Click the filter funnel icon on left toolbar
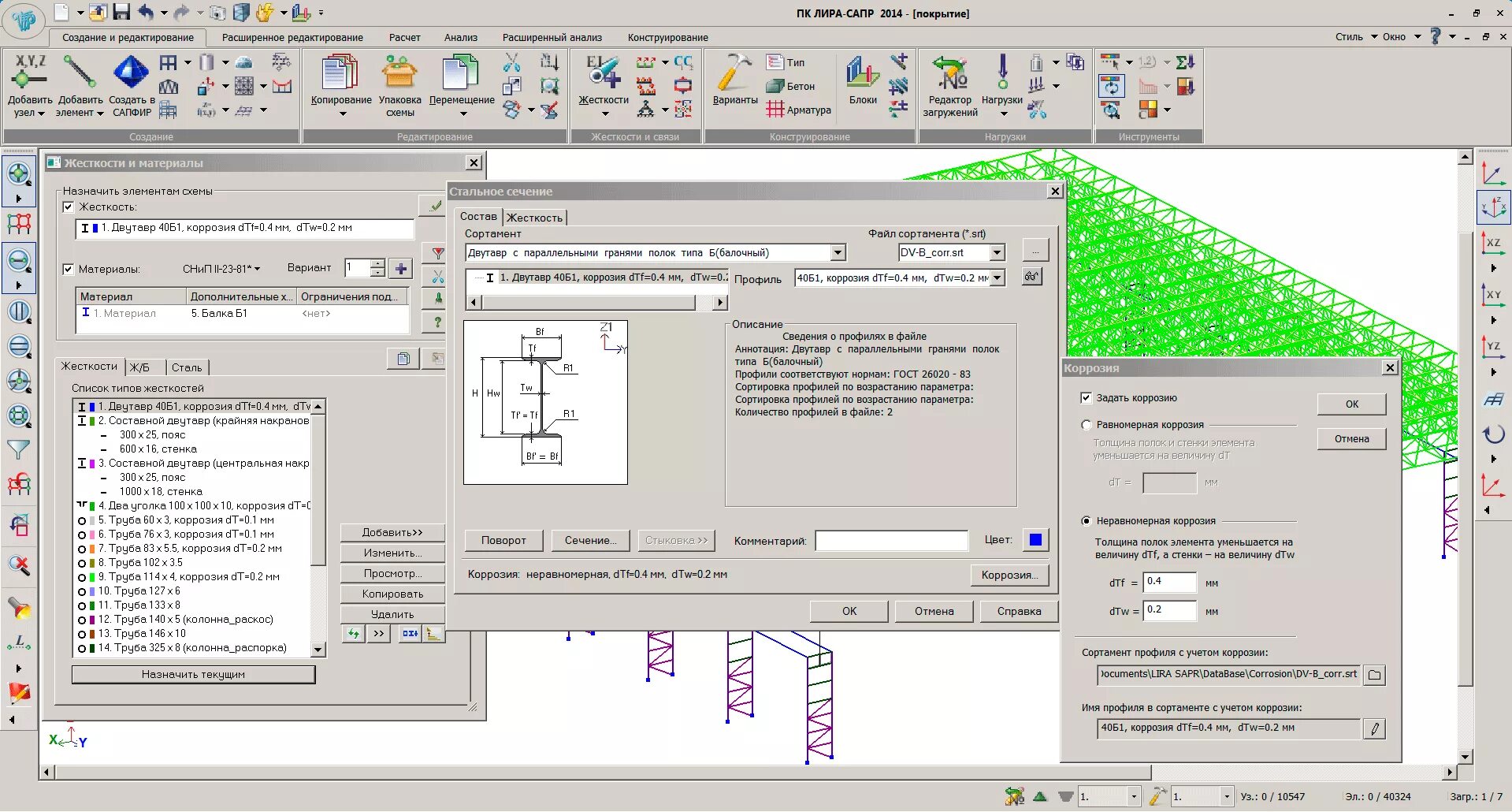The height and width of the screenshot is (812, 1512). pyautogui.click(x=18, y=450)
